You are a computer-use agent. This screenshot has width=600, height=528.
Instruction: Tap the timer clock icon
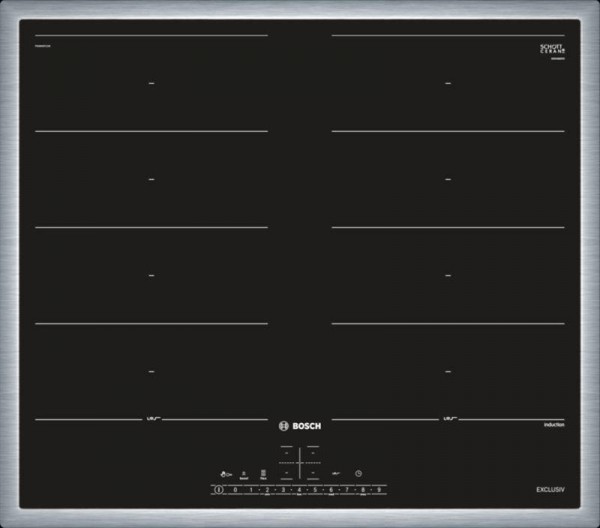tap(358, 473)
